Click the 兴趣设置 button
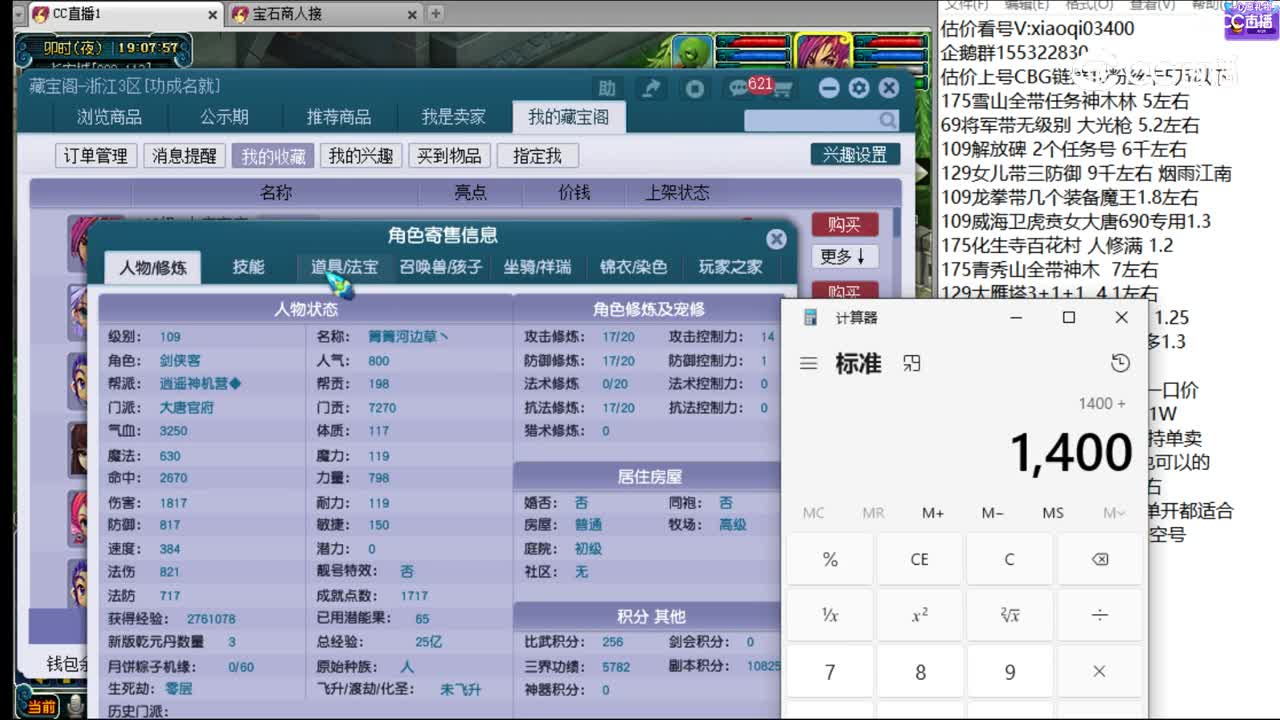The height and width of the screenshot is (720, 1280). (x=857, y=154)
